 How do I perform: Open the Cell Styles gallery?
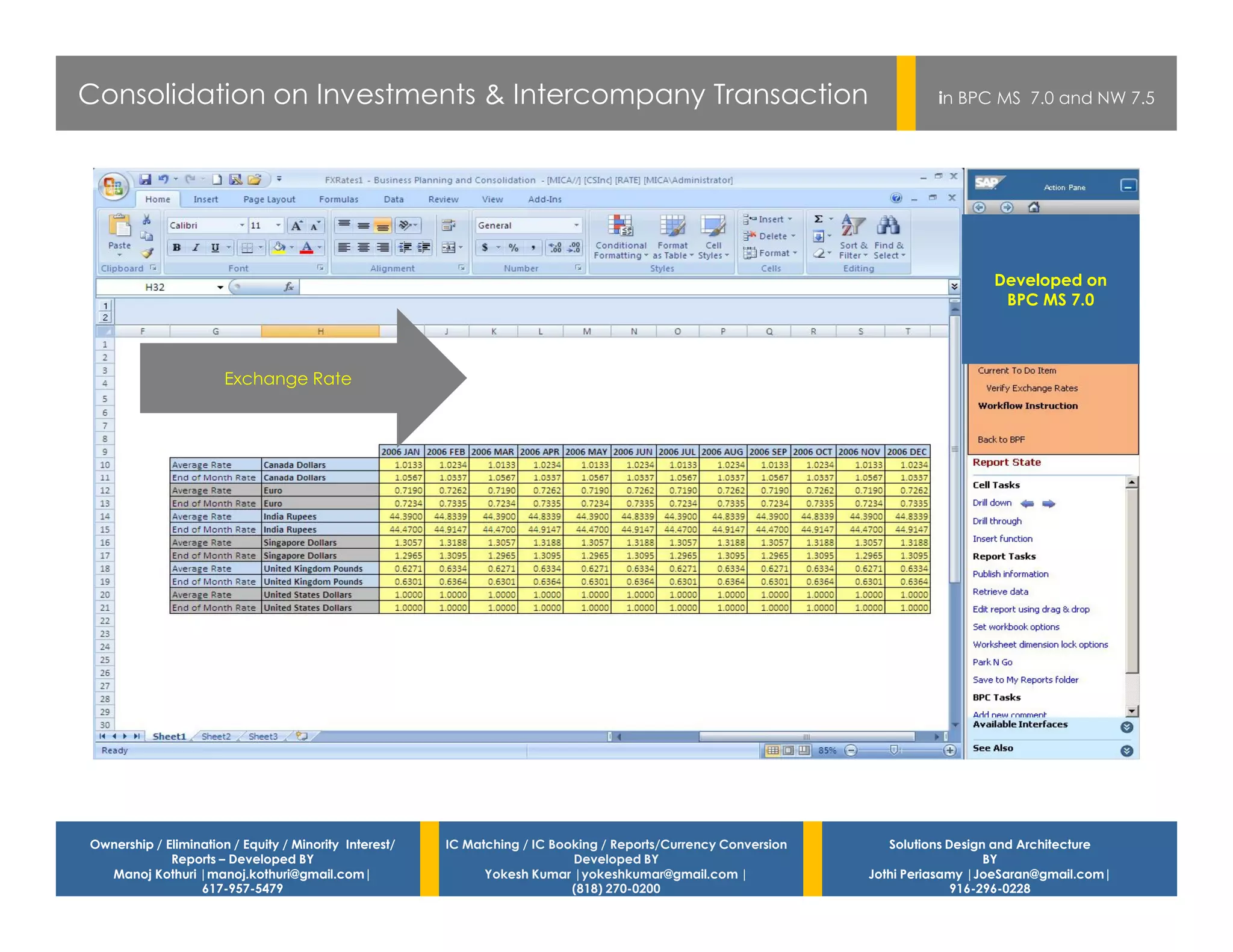click(713, 238)
